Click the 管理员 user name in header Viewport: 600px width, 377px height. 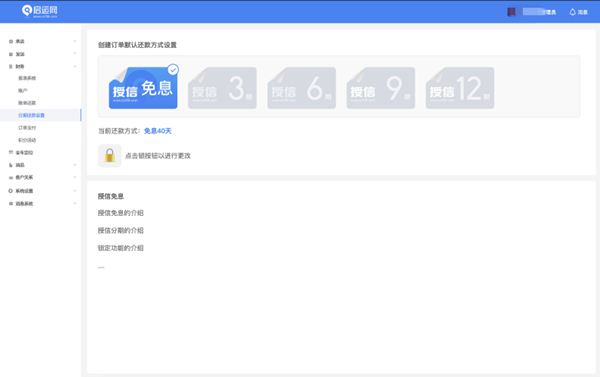point(540,12)
